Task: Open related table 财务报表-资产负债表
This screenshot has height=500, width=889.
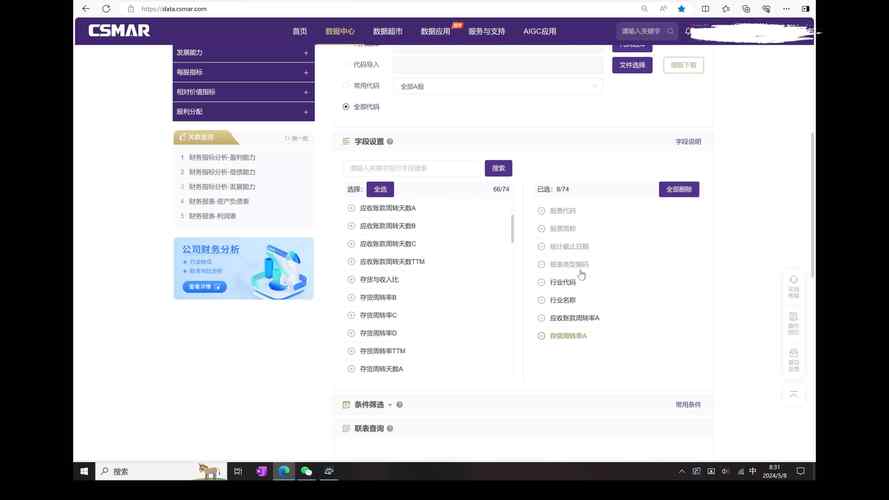Action: point(219,201)
